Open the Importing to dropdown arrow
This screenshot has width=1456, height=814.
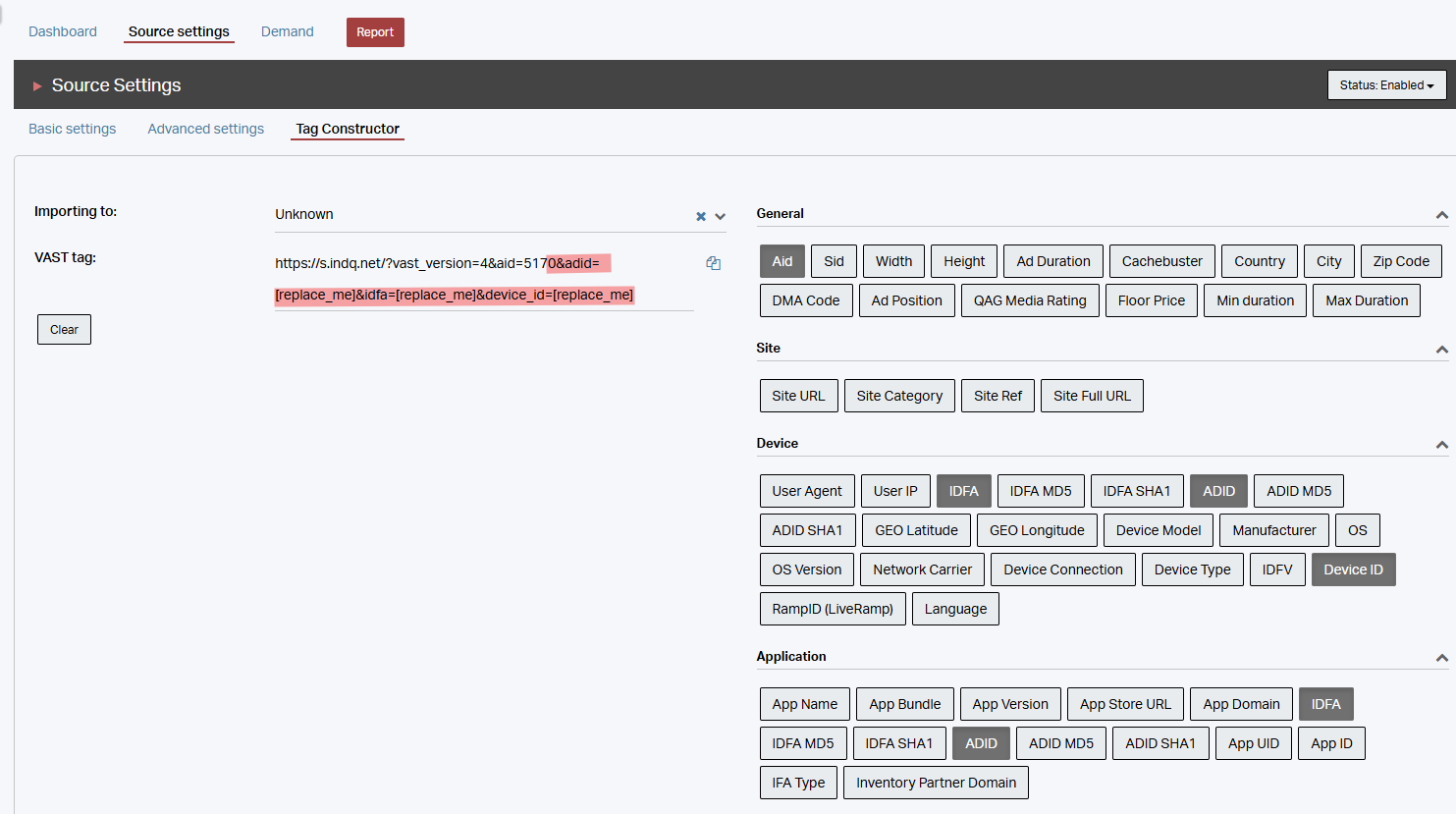pos(720,216)
